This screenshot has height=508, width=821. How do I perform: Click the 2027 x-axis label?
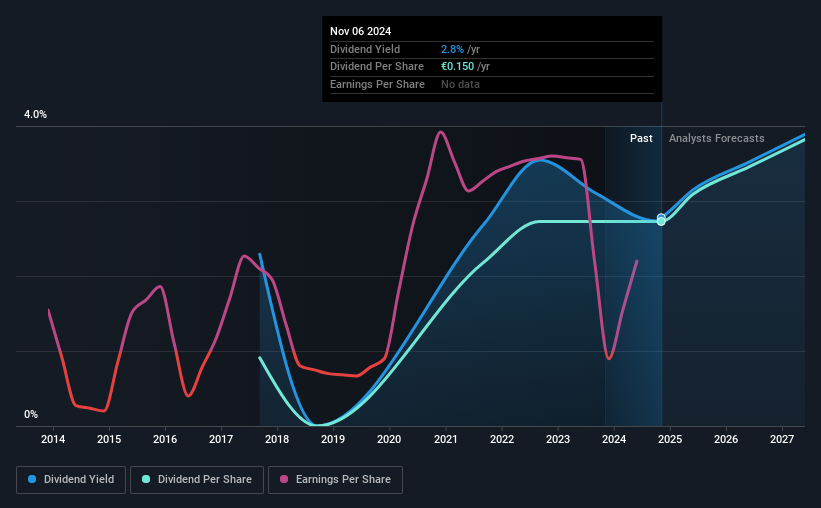pos(782,439)
